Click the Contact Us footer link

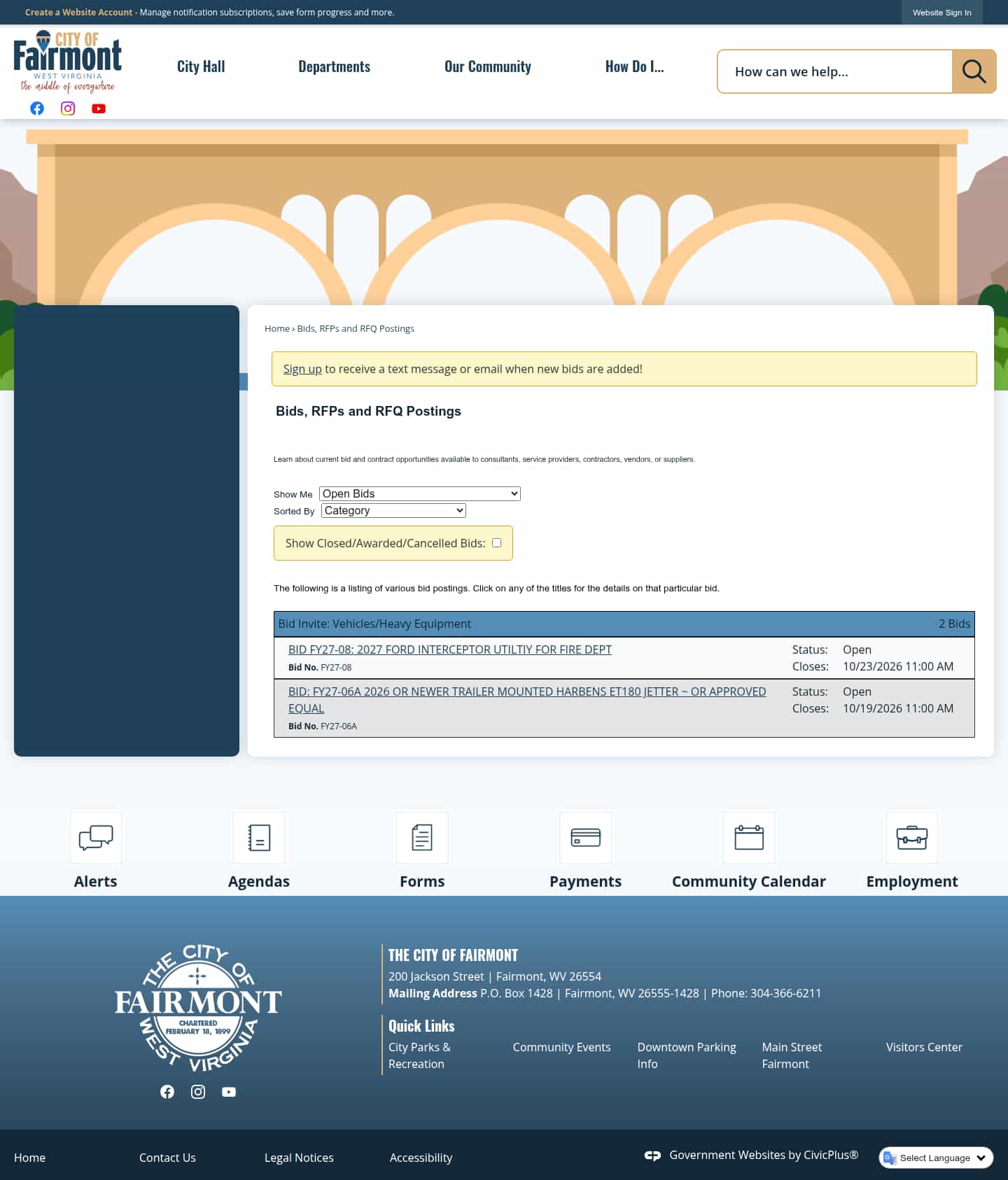pyautogui.click(x=167, y=1158)
